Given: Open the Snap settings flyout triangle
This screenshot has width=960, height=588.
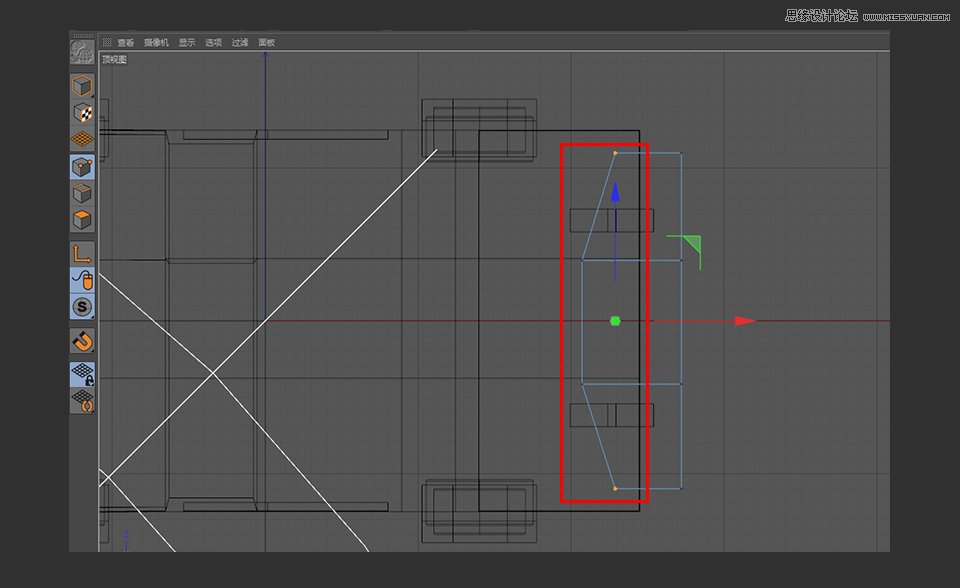Looking at the screenshot, I should click(91, 317).
